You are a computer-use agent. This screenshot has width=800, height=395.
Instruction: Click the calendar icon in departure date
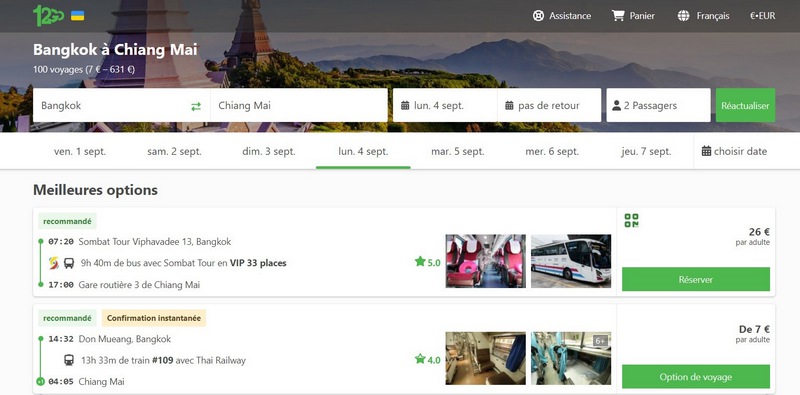(405, 106)
